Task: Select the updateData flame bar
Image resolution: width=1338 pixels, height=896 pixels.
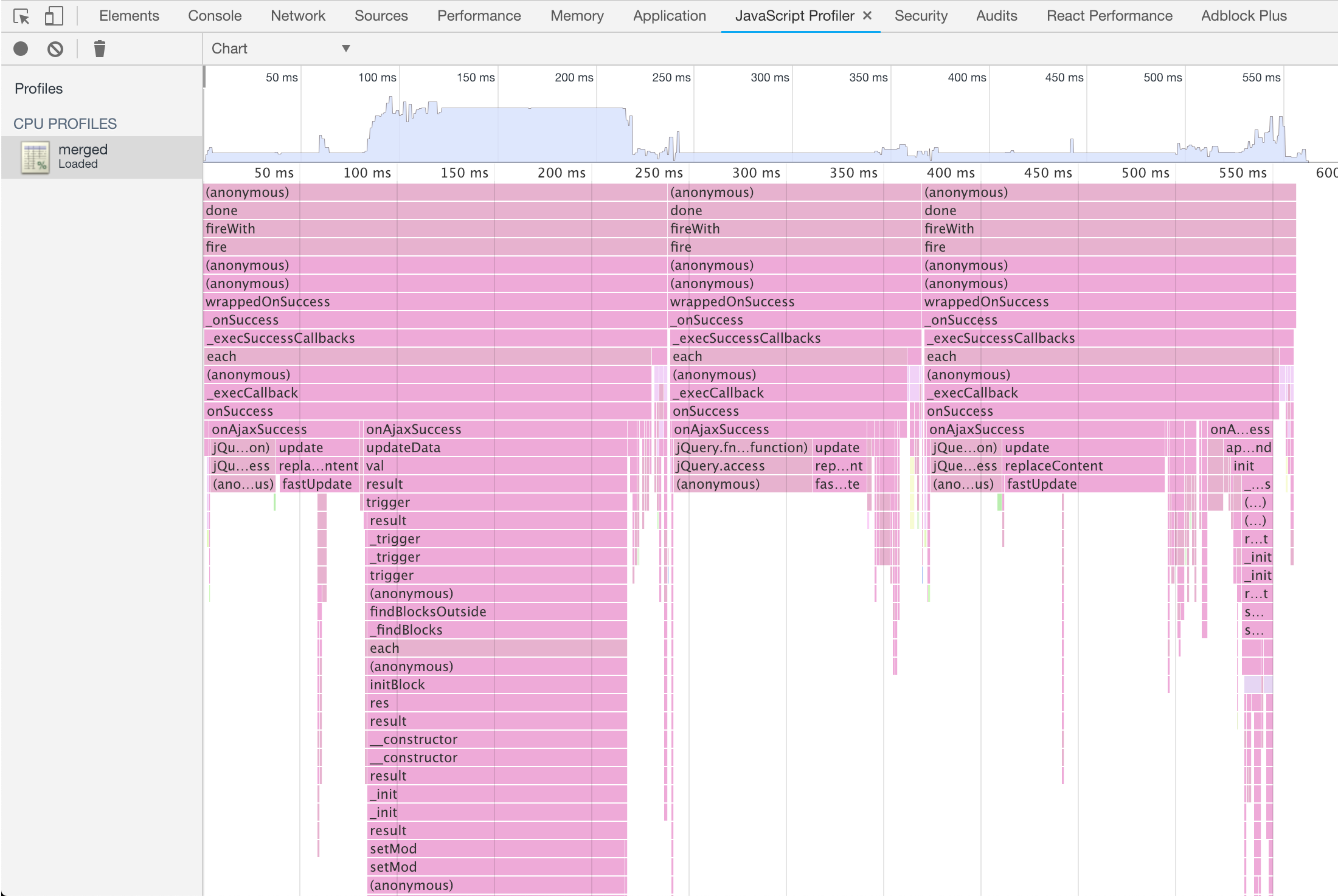Action: click(496, 447)
